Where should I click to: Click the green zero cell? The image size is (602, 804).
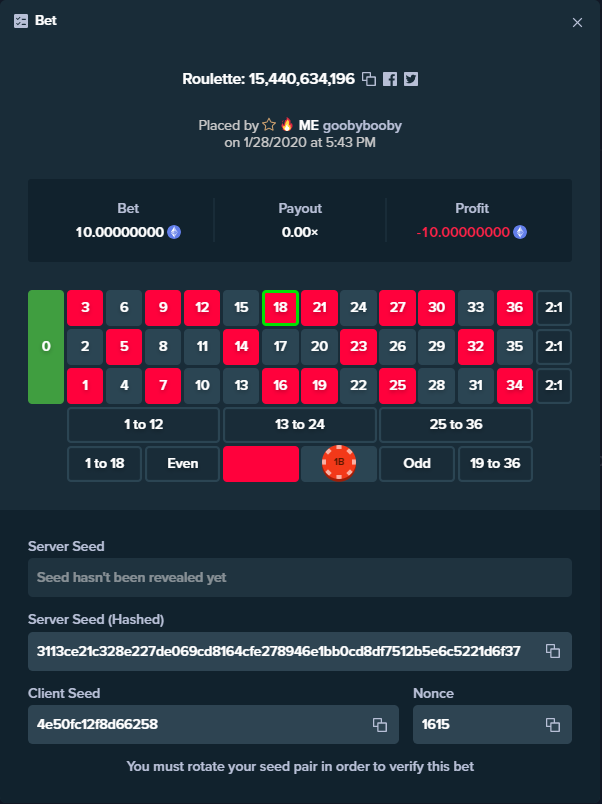pos(46,347)
